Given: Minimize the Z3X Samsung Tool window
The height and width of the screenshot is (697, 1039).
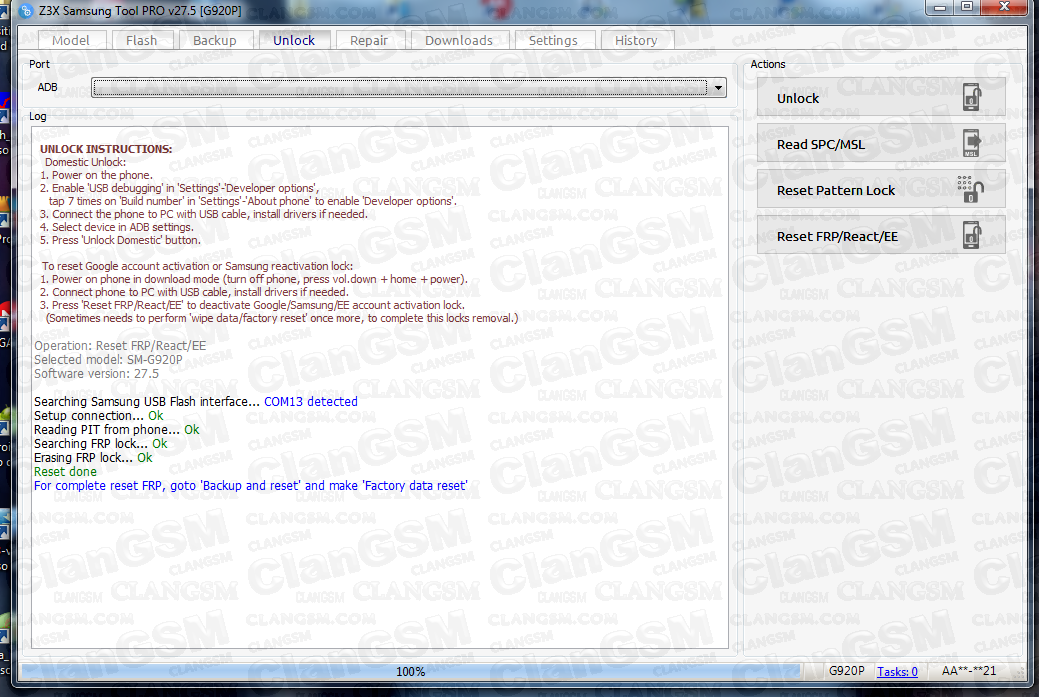Looking at the screenshot, I should [940, 7].
